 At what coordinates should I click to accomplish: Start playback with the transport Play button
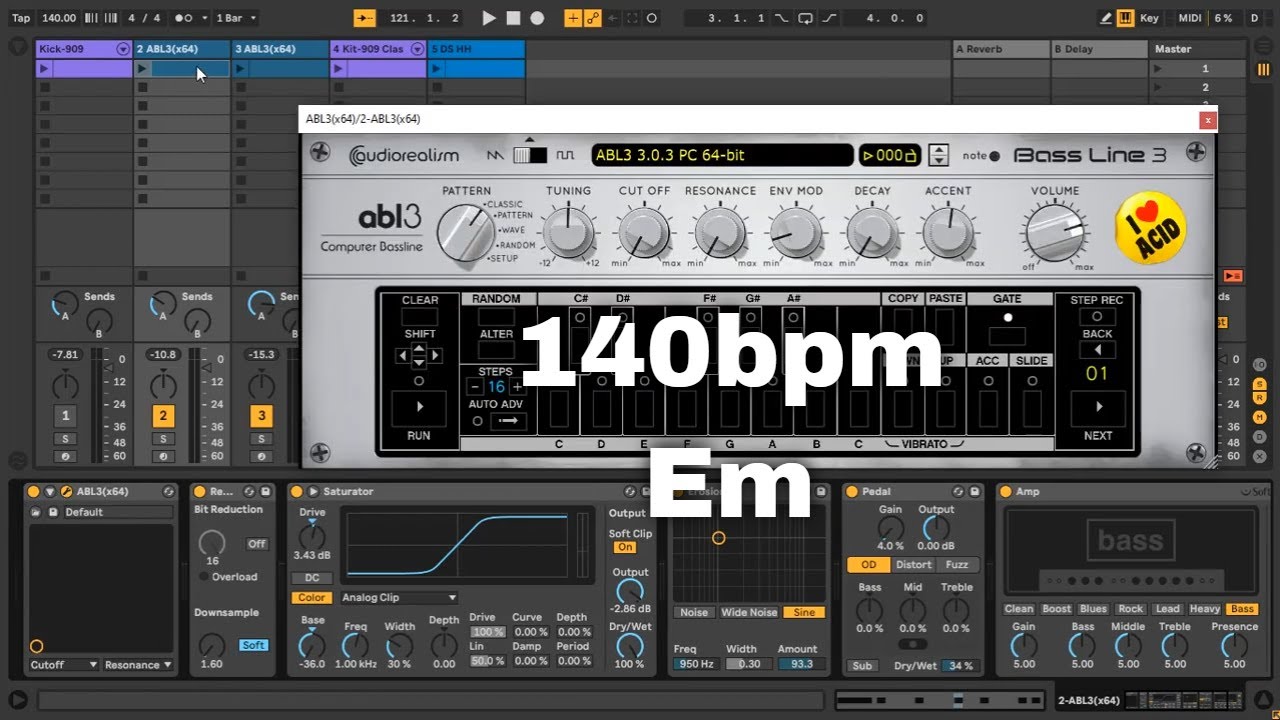(489, 18)
